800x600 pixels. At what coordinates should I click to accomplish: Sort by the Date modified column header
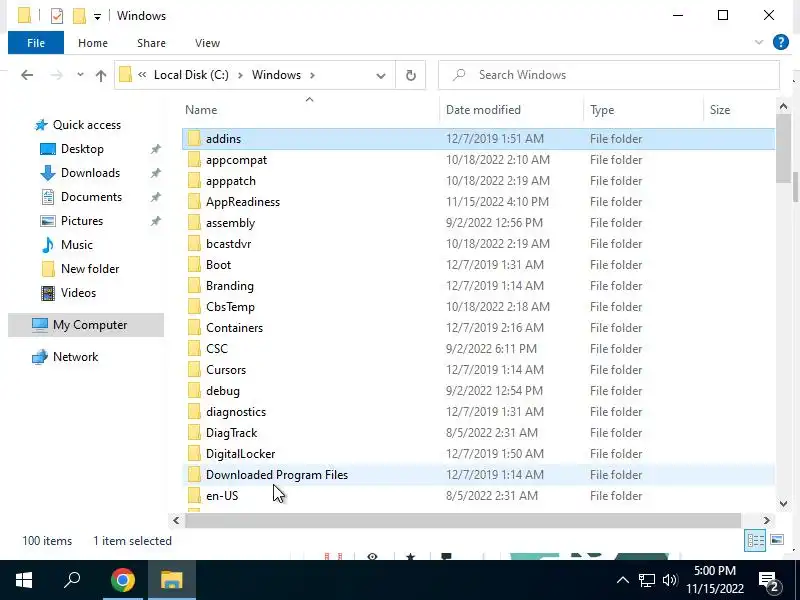point(483,110)
